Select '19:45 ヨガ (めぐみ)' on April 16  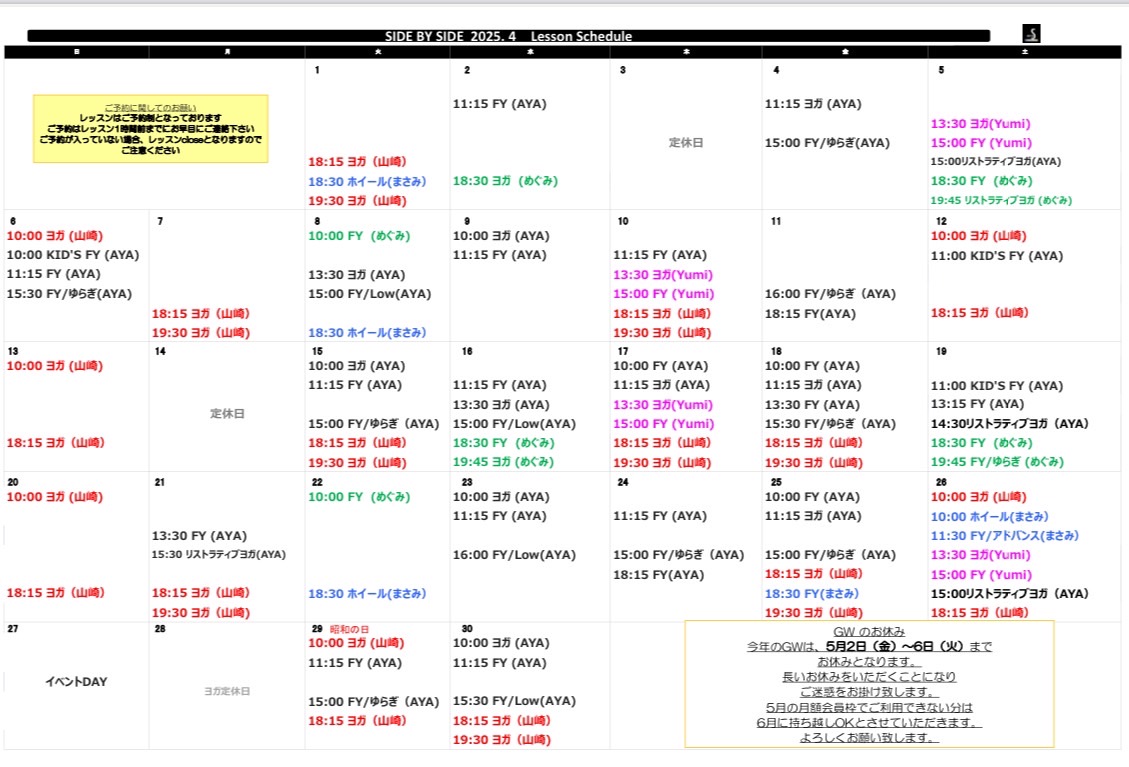click(x=503, y=462)
